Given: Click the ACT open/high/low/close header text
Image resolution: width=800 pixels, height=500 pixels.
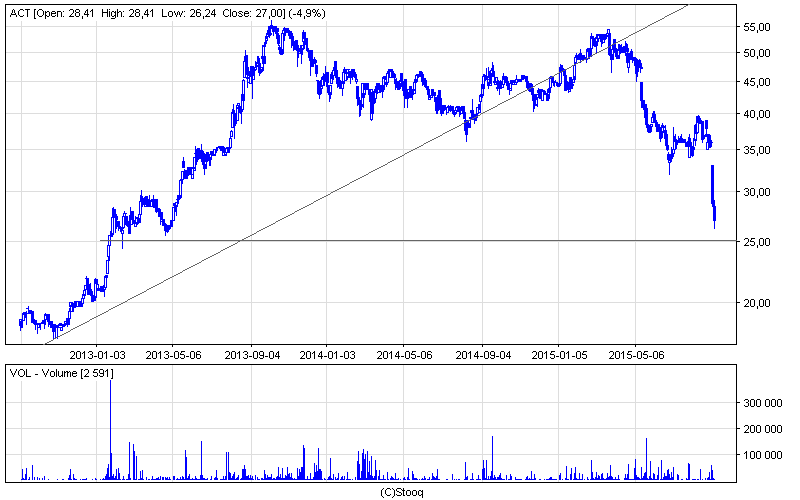Looking at the screenshot, I should (167, 14).
